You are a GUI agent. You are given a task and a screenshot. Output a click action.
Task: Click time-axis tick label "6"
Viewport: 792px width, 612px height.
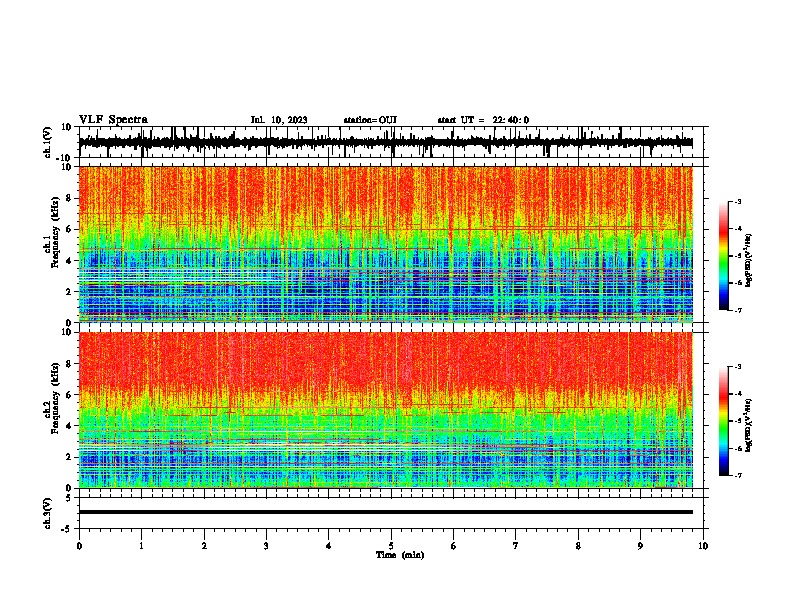[x=454, y=546]
